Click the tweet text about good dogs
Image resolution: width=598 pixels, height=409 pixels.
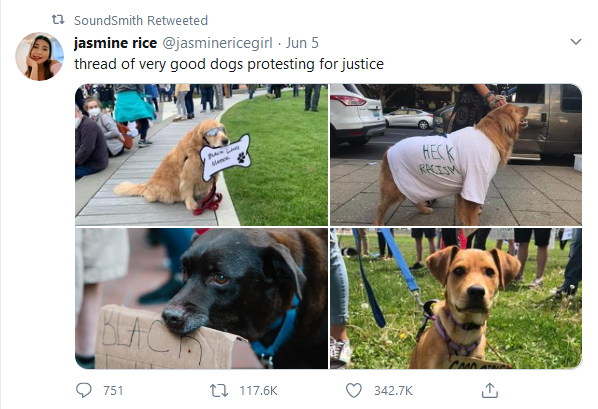point(229,64)
